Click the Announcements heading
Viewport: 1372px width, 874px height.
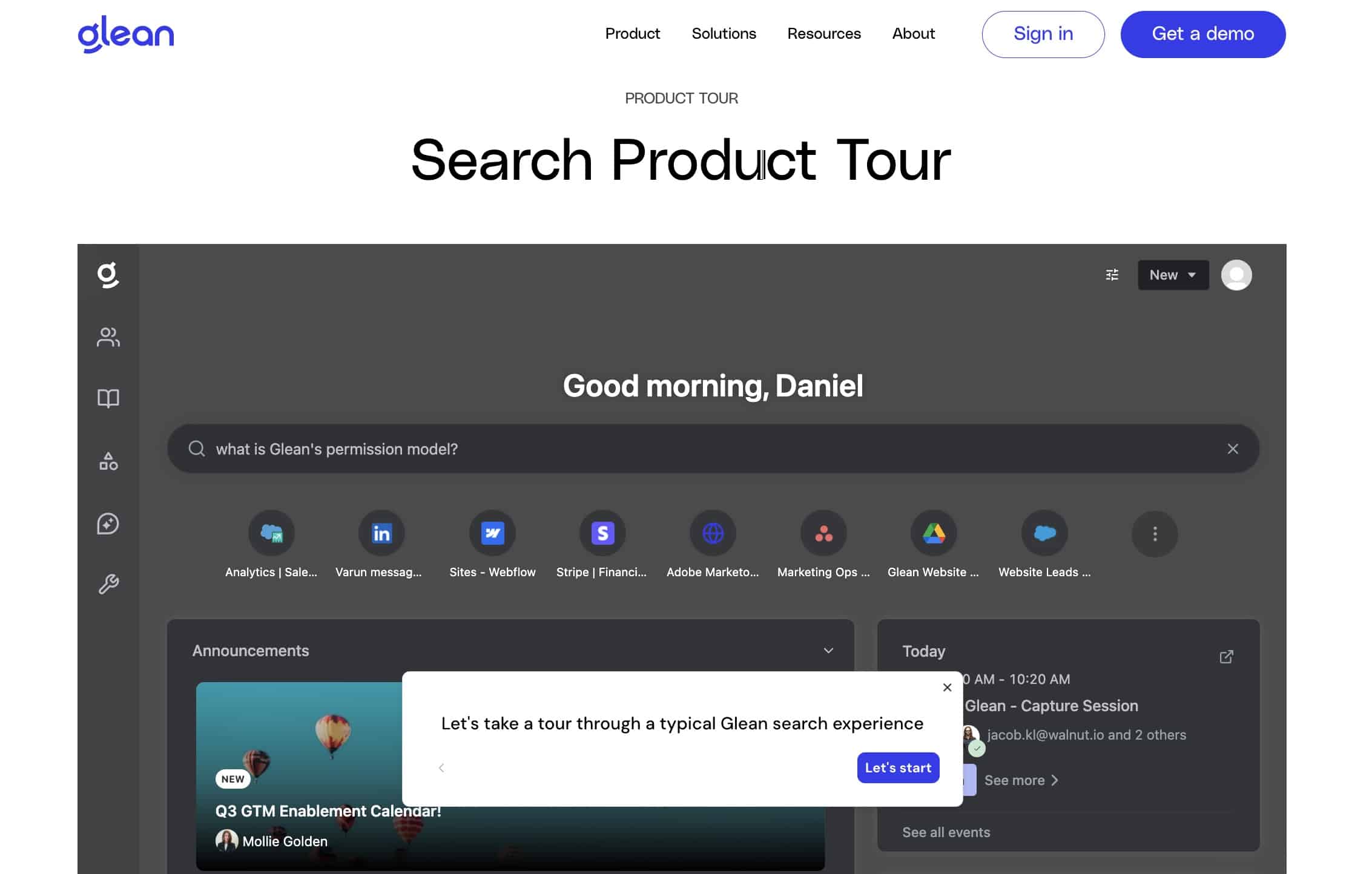point(251,651)
